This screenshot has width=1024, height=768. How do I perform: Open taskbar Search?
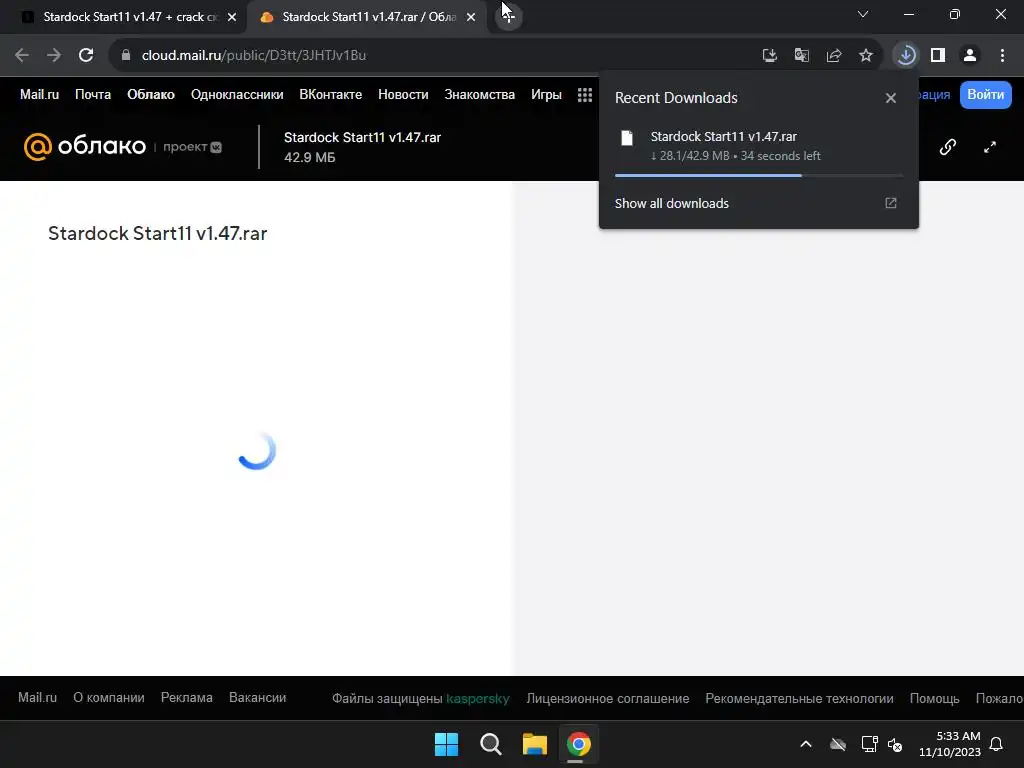click(490, 744)
